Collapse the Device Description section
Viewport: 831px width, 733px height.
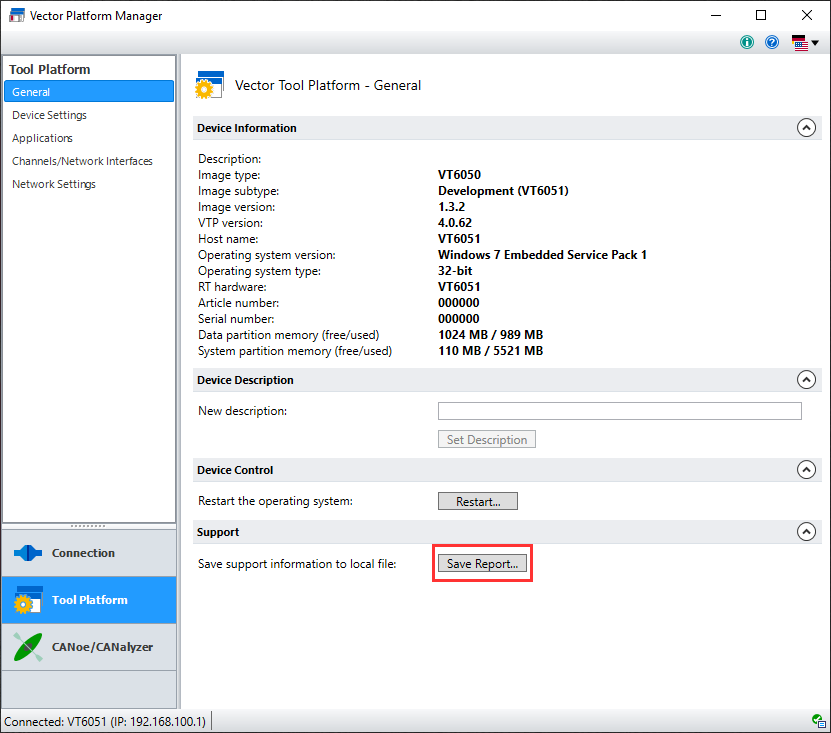(806, 380)
